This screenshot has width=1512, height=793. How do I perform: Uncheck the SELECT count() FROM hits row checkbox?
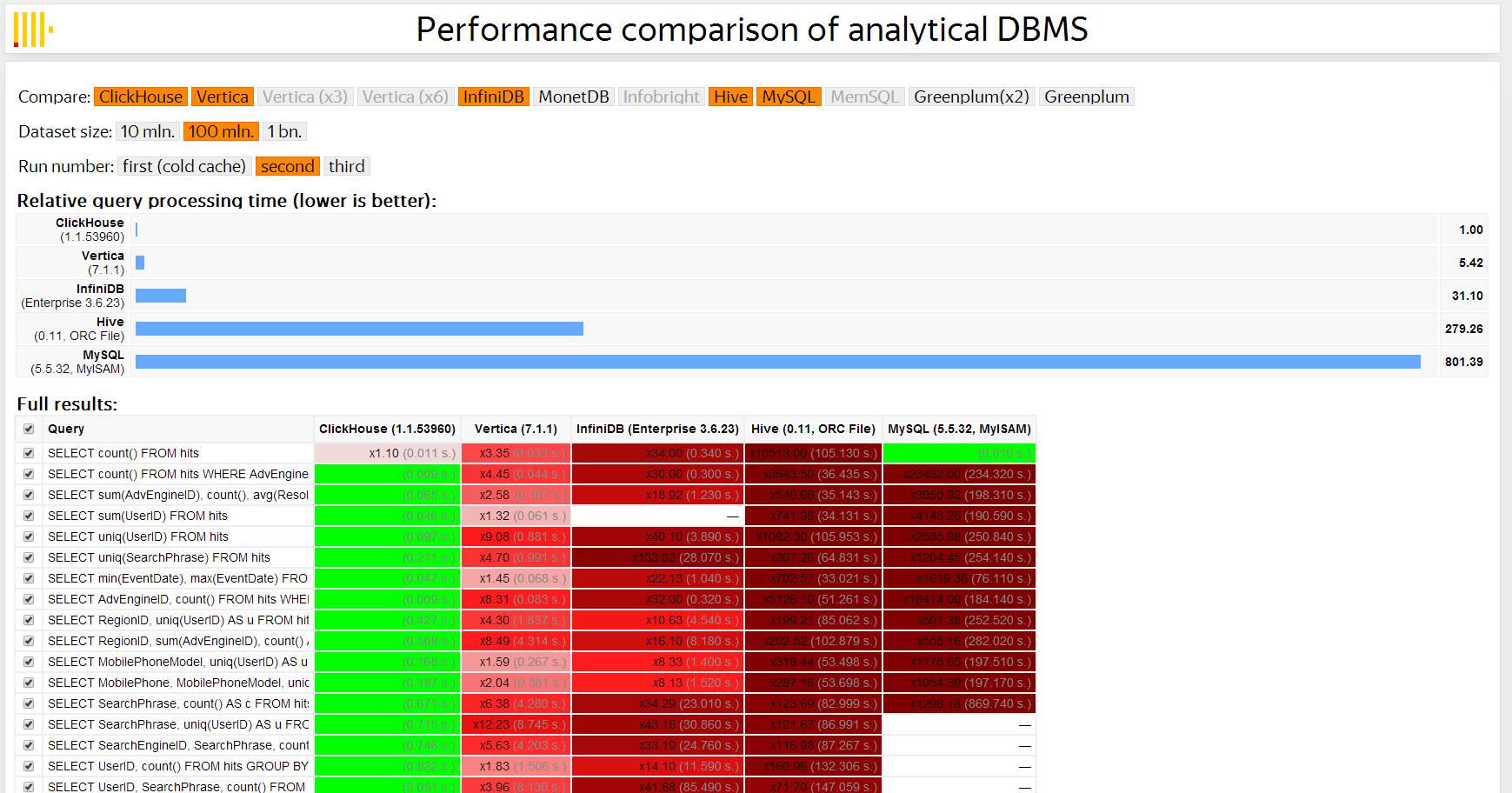(29, 453)
